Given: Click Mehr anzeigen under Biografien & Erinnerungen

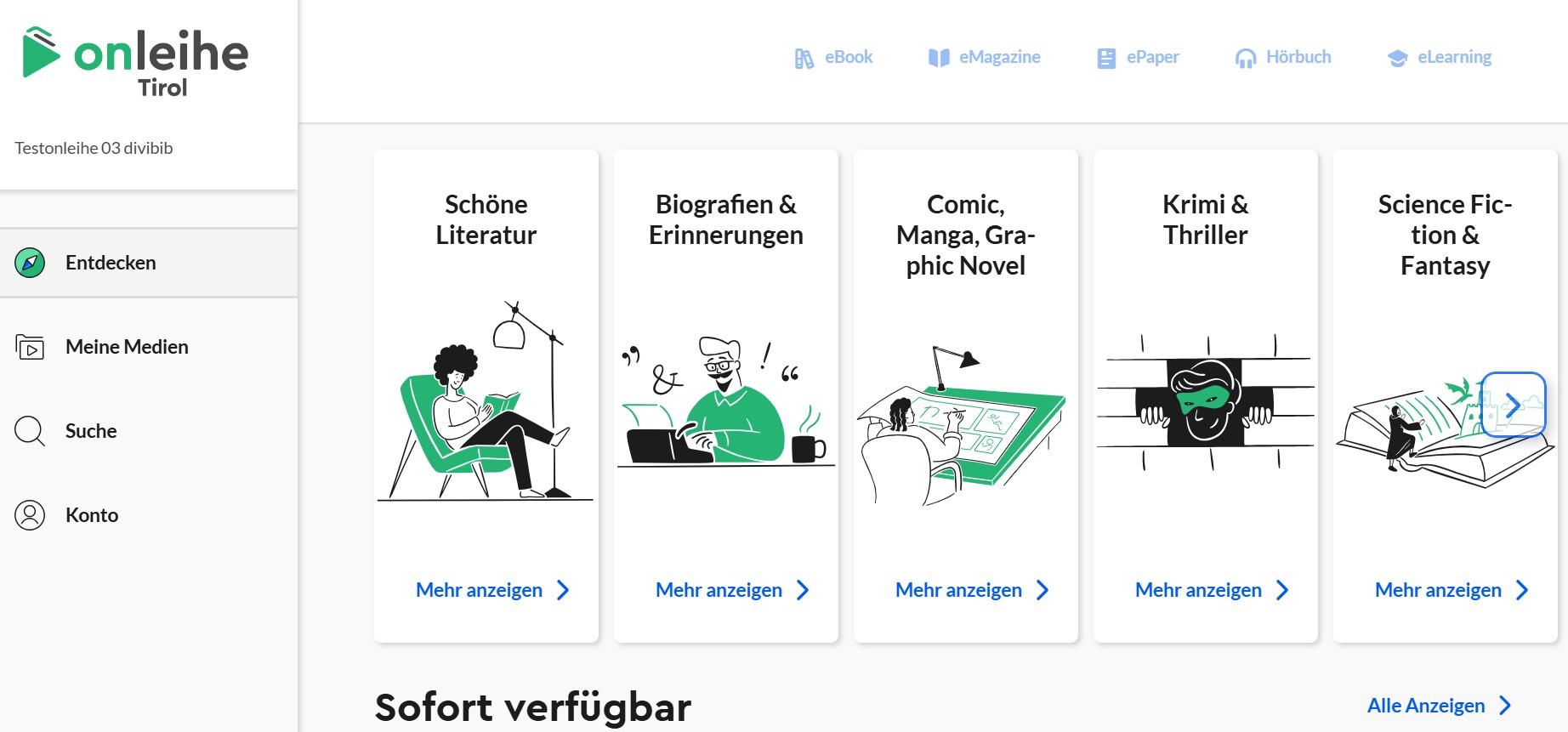Looking at the screenshot, I should pyautogui.click(x=719, y=590).
